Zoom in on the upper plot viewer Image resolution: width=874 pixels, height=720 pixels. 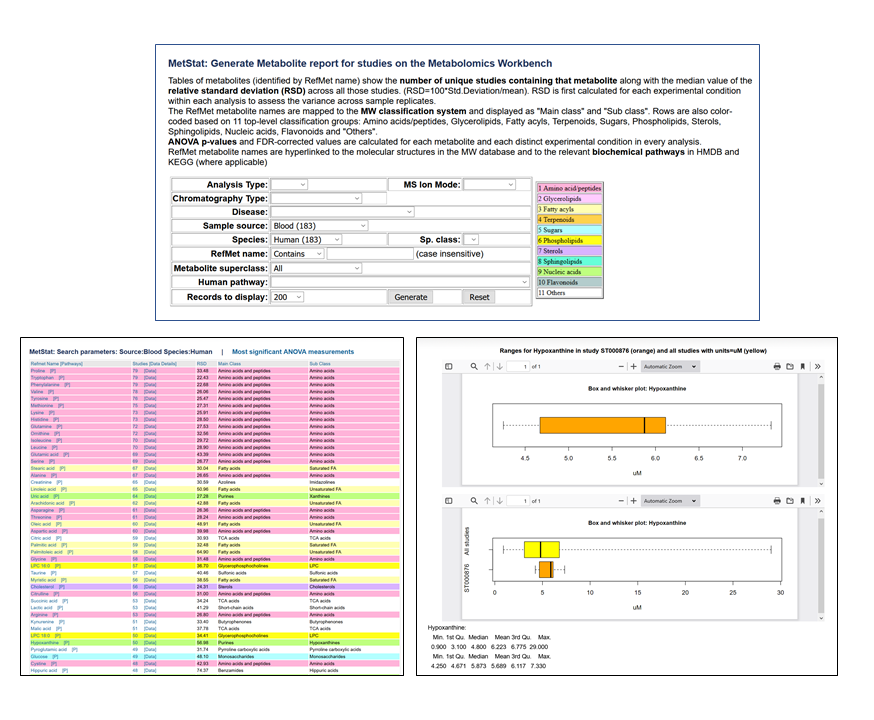pyautogui.click(x=633, y=367)
